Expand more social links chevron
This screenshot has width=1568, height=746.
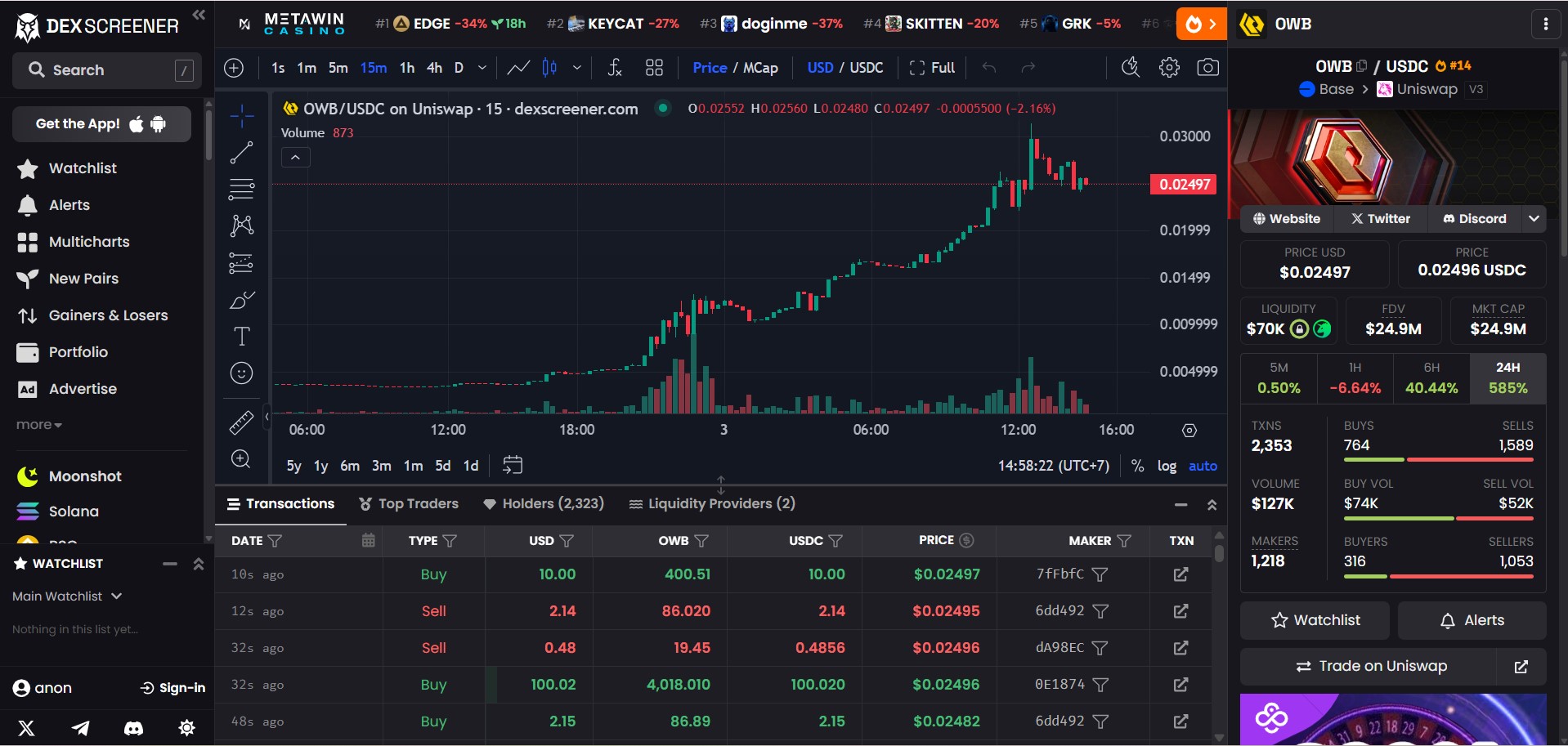point(1534,218)
